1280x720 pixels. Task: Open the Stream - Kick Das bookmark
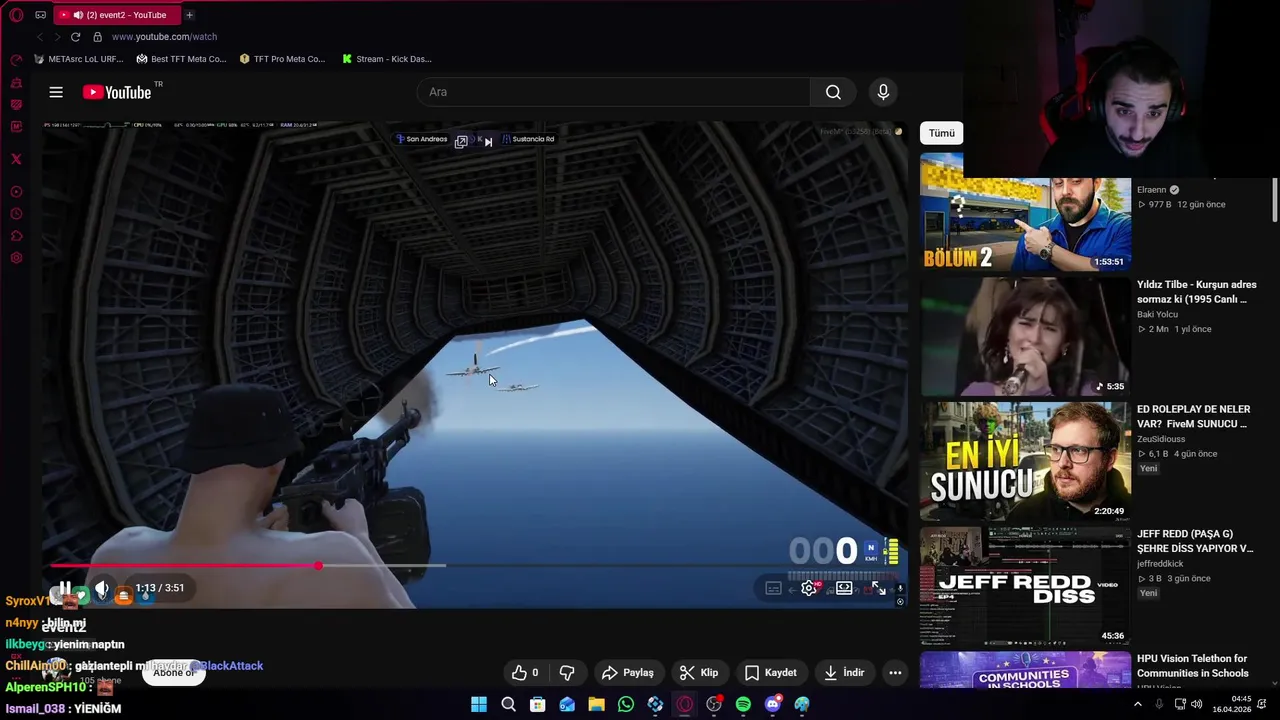[x=387, y=59]
